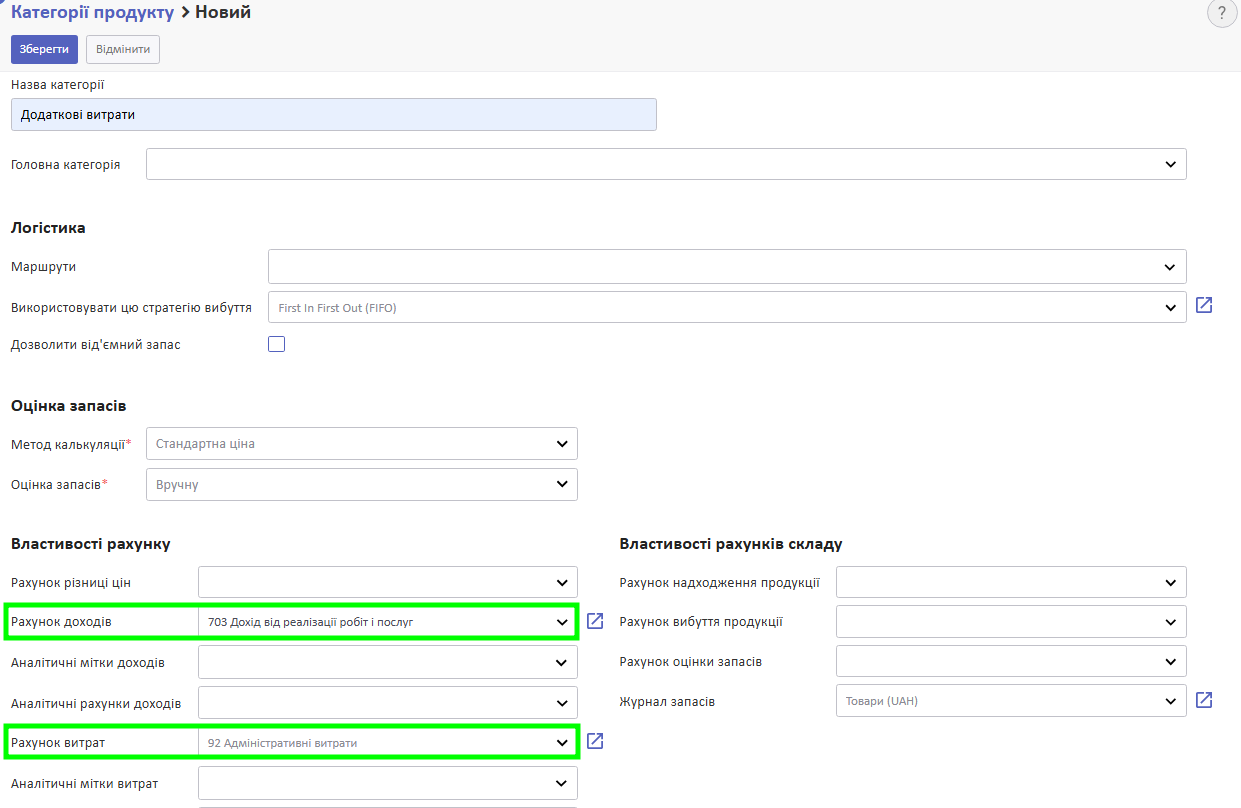Expand the Головна категорія dropdown

point(666,164)
